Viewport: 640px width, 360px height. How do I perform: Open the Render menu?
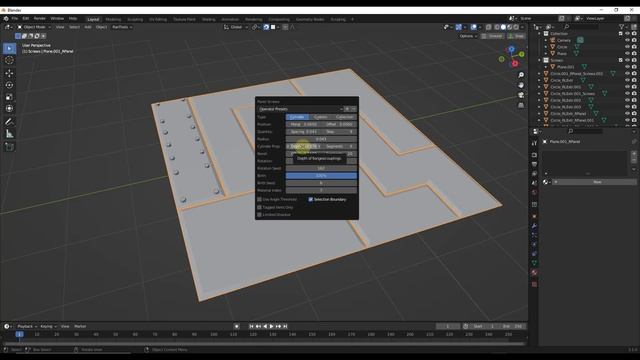pyautogui.click(x=40, y=19)
